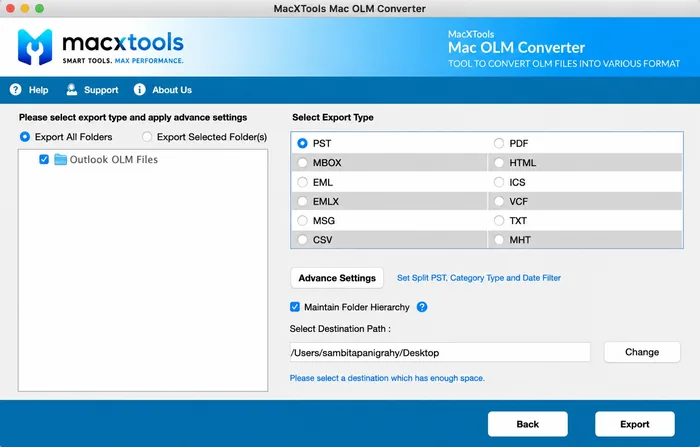Viewport: 700px width, 447px height.
Task: Click the MacXTools logo icon
Action: (35, 47)
